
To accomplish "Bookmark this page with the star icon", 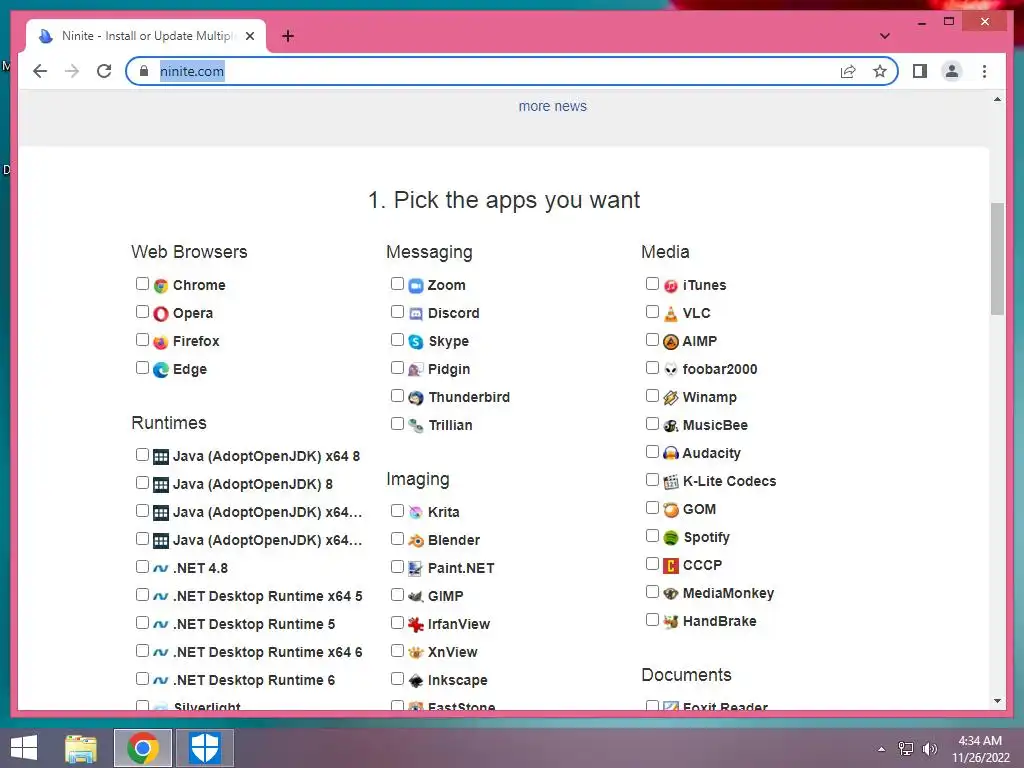I will click(x=880, y=71).
